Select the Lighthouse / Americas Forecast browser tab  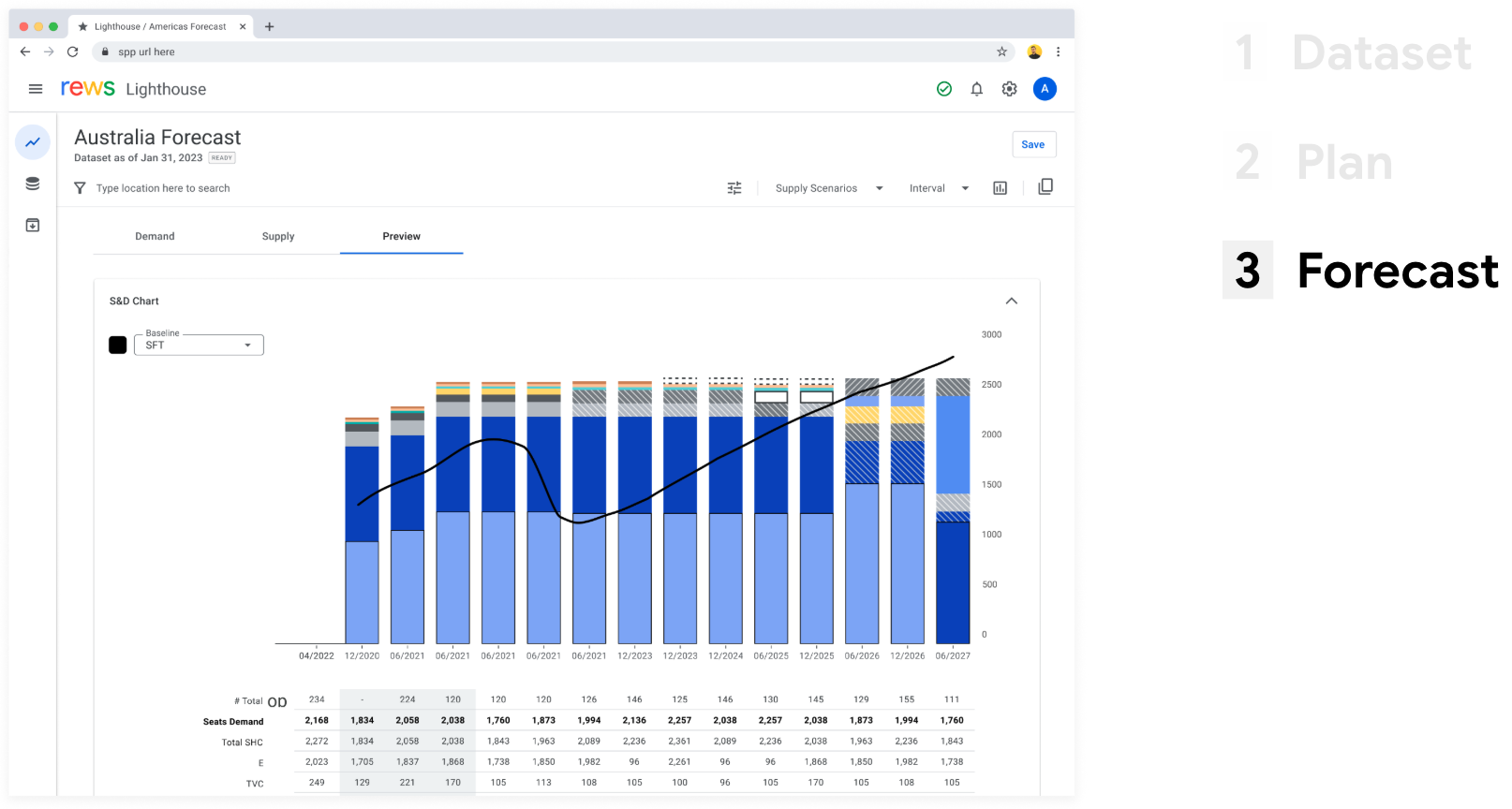pos(159,26)
